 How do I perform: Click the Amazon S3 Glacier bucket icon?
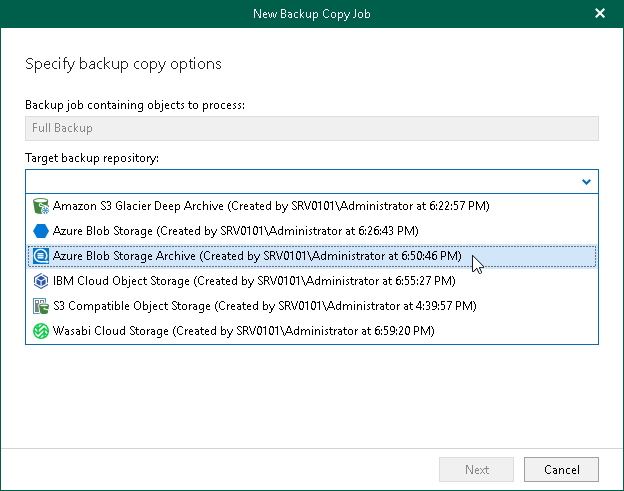coord(41,206)
